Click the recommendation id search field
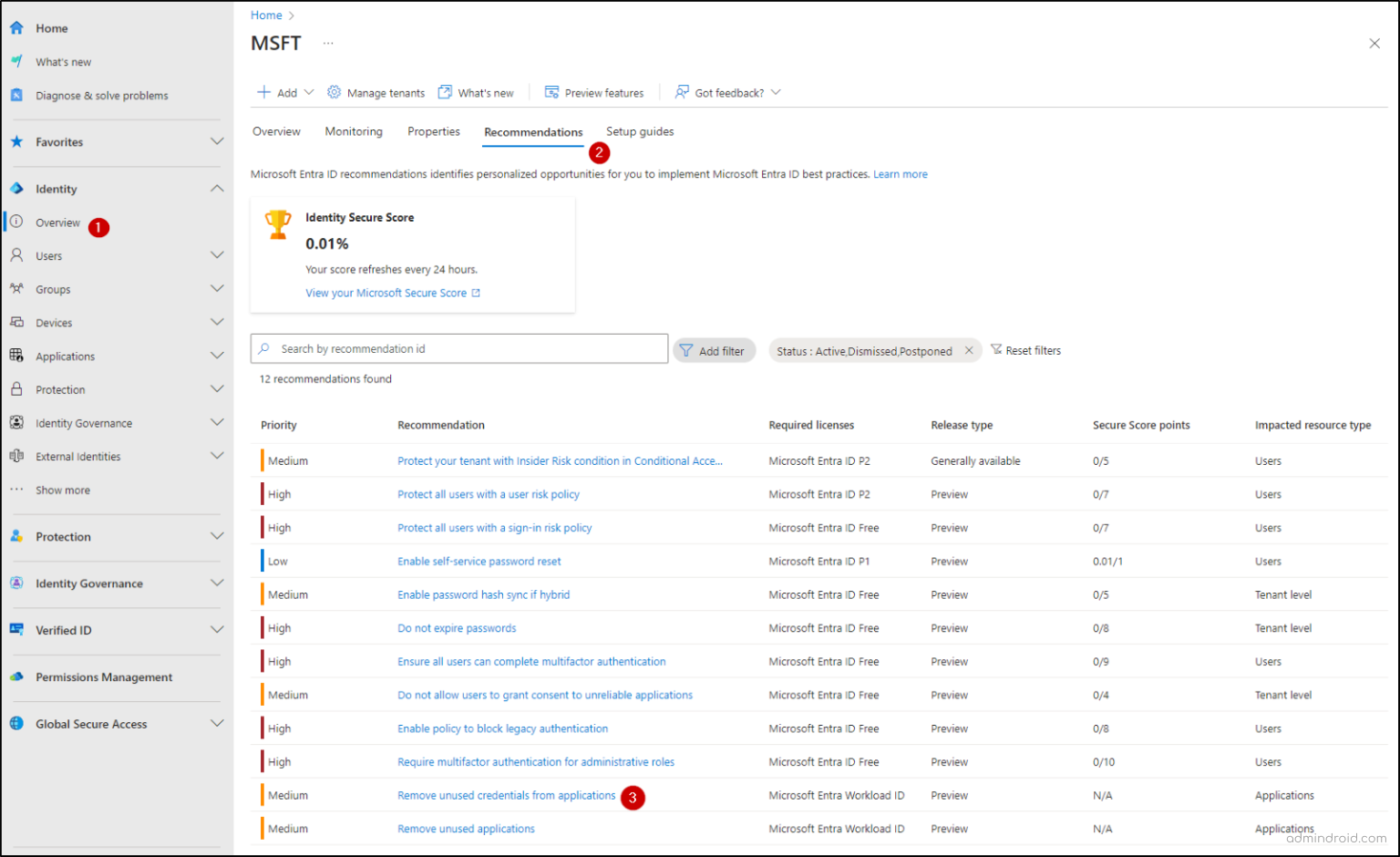1400x857 pixels. point(458,348)
